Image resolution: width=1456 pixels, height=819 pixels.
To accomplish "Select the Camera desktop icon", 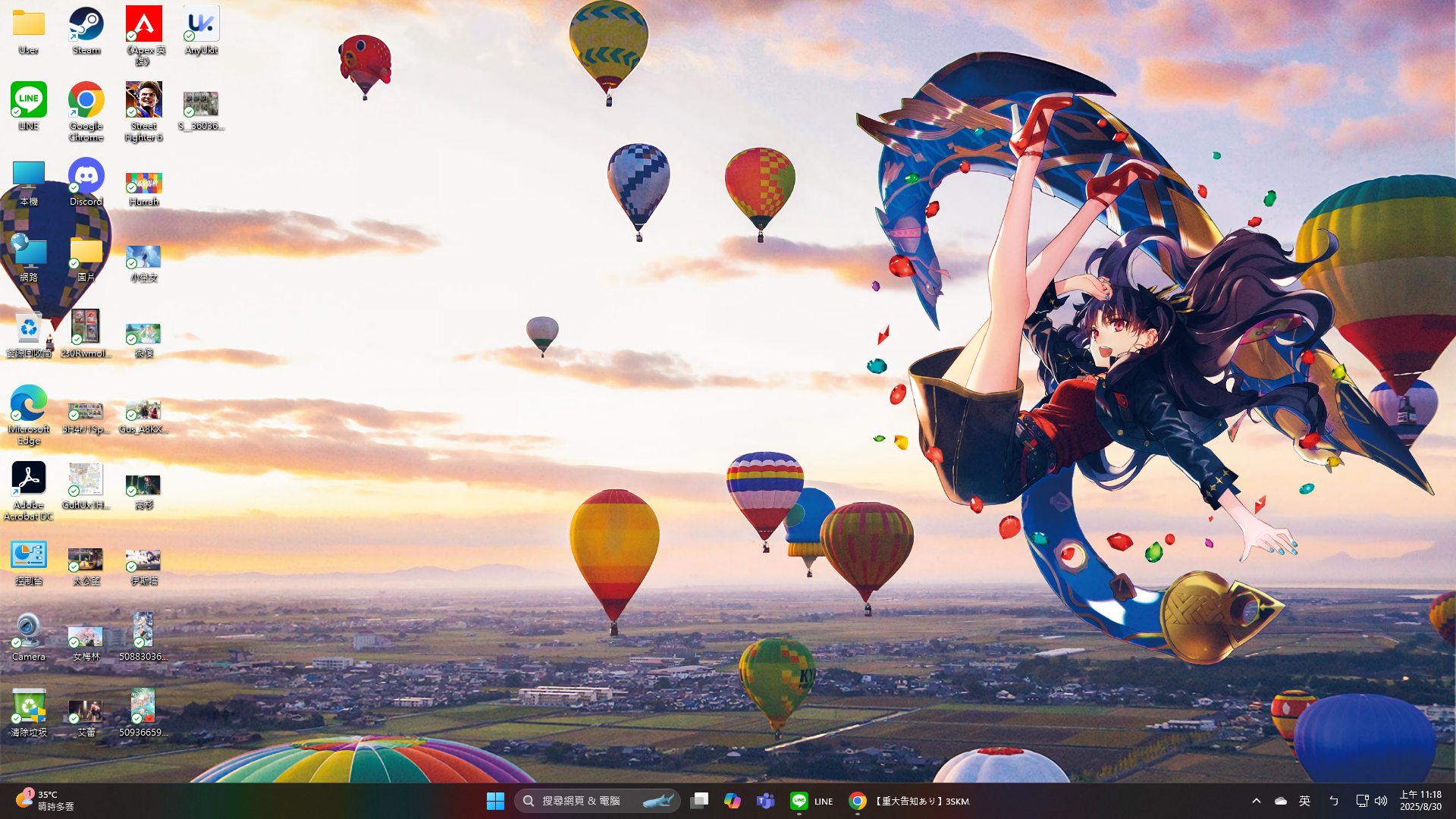I will tap(29, 637).
